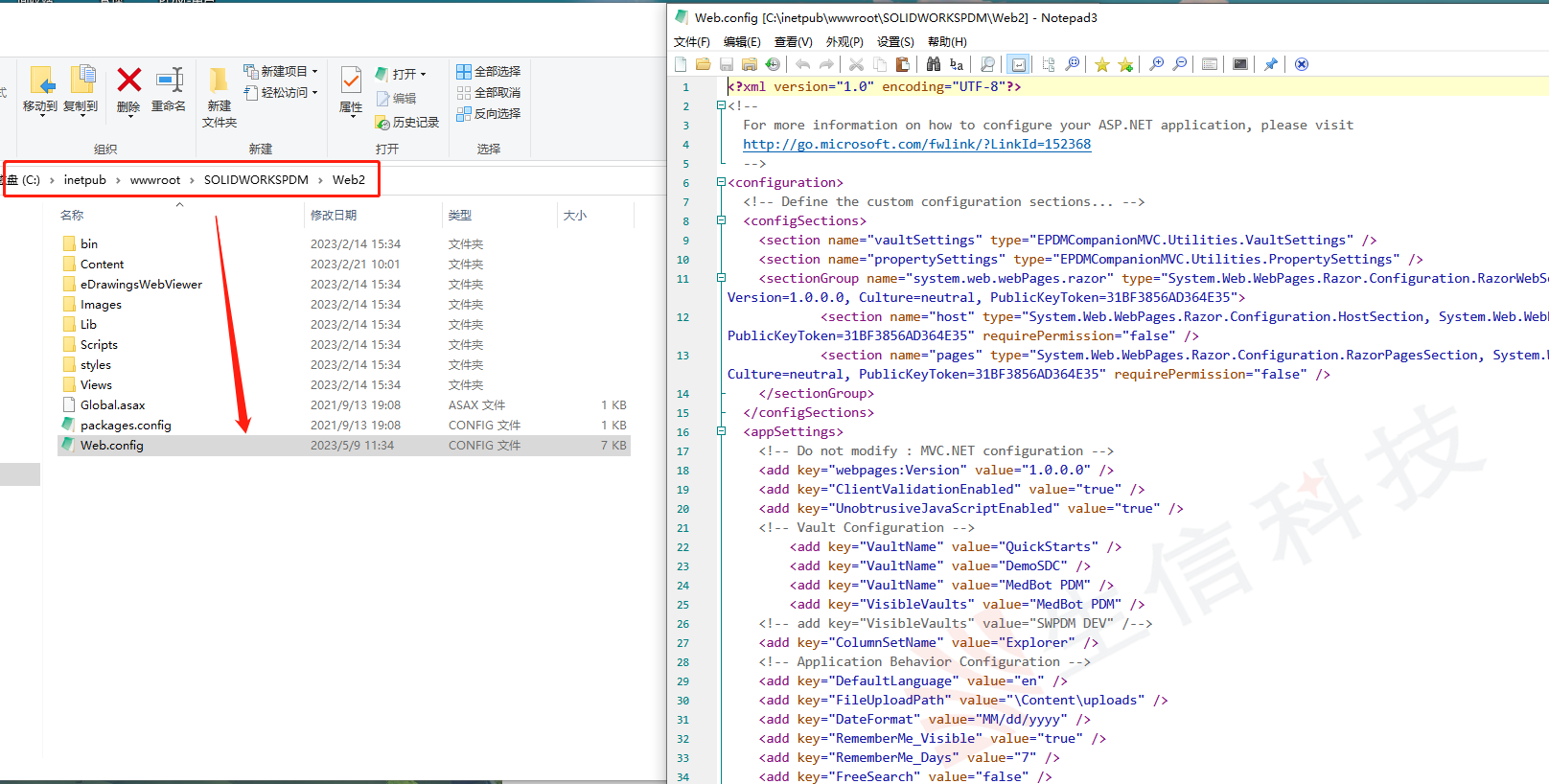Click Select none (全部取消) in Explorer ribbon
Image resolution: width=1549 pixels, height=784 pixels.
tap(489, 92)
